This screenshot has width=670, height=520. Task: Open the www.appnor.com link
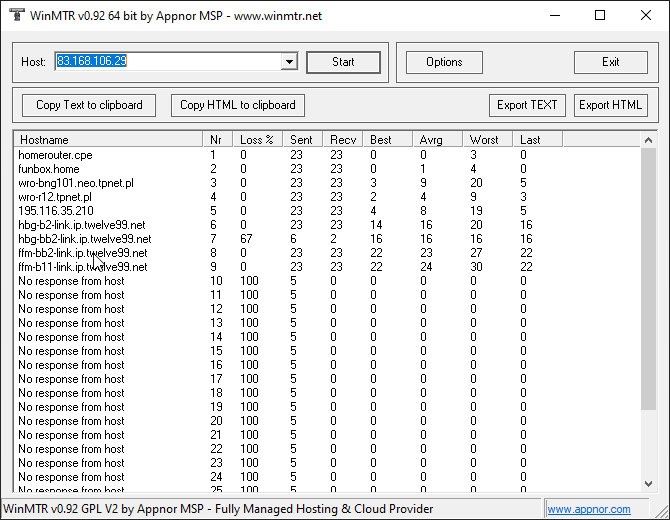click(589, 510)
